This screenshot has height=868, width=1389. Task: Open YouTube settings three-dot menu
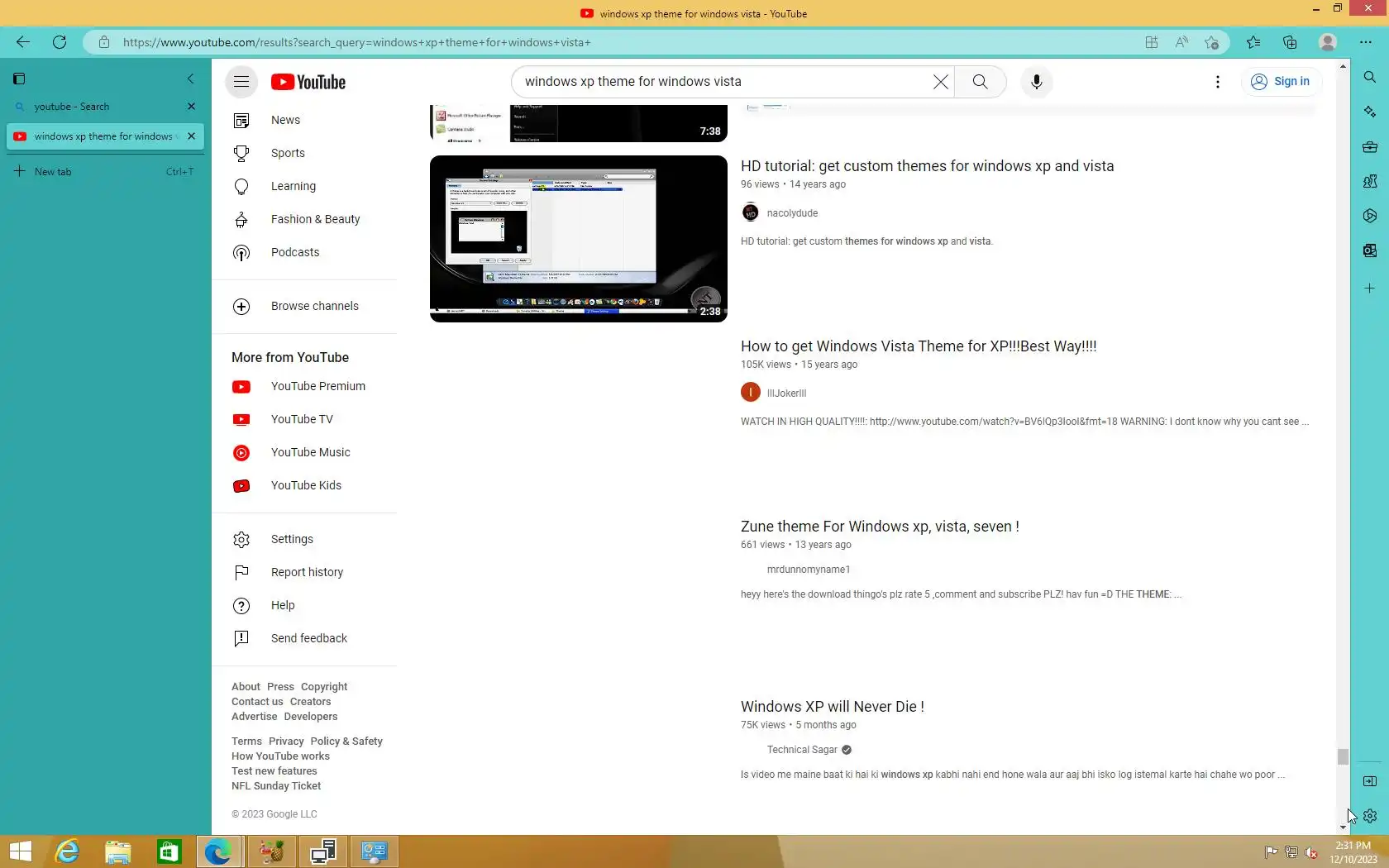(x=1217, y=82)
